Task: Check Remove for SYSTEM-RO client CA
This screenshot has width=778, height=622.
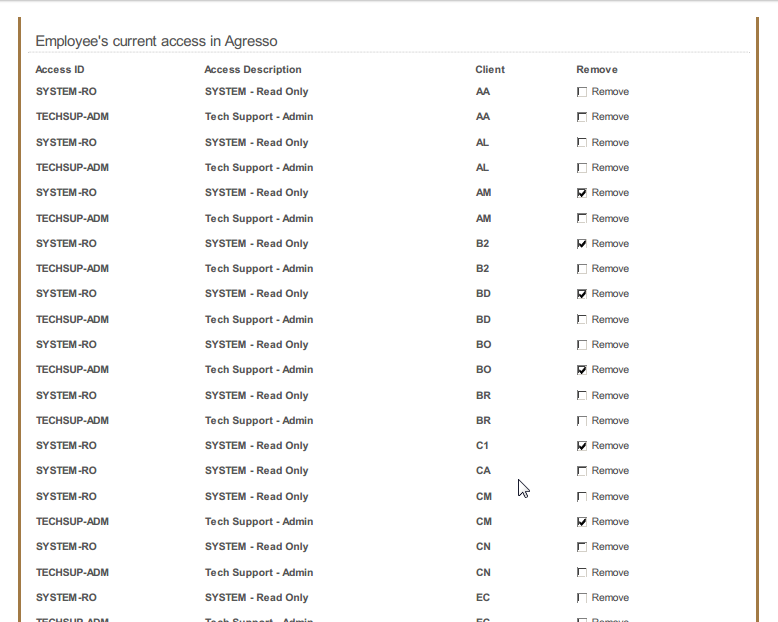Action: pyautogui.click(x=582, y=471)
